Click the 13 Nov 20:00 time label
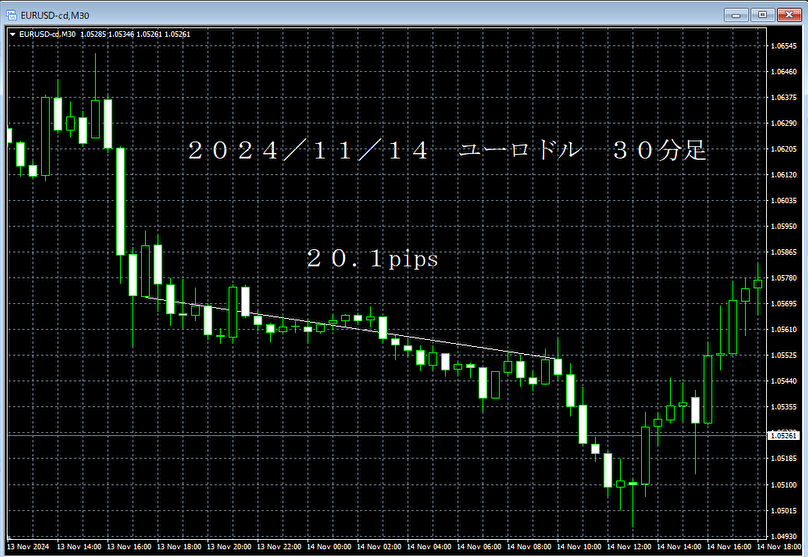This screenshot has height=557, width=808. [x=229, y=546]
